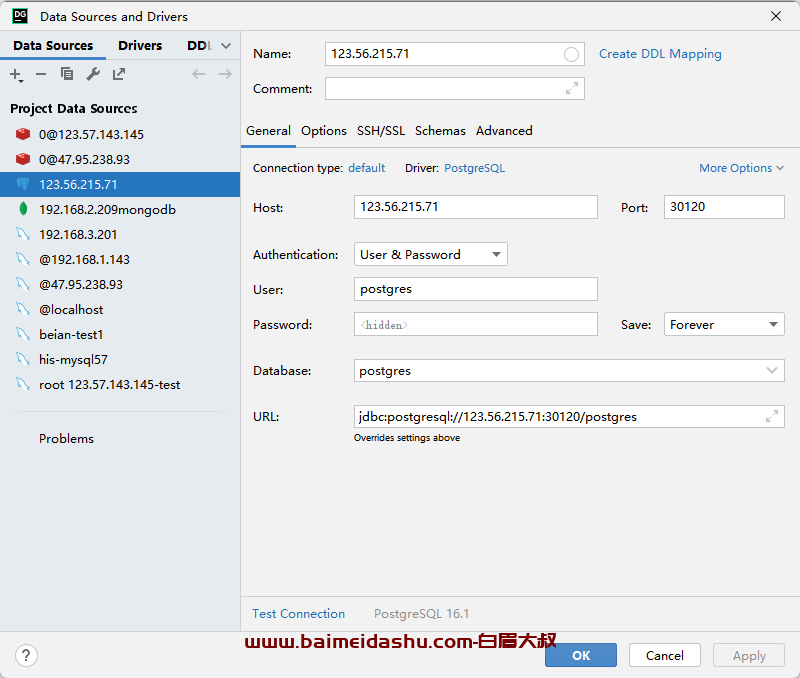The image size is (800, 678).
Task: Expand the Database combo box chevron
Action: click(771, 370)
